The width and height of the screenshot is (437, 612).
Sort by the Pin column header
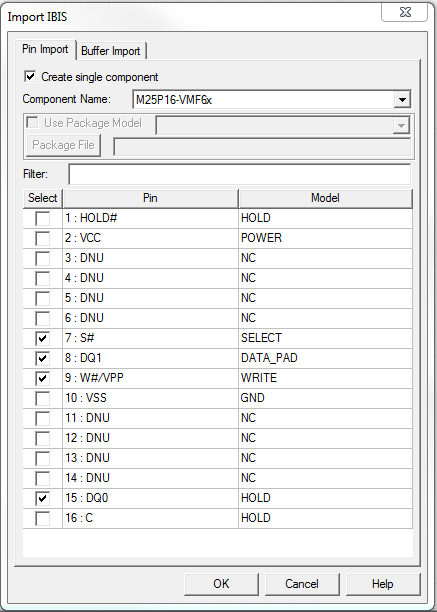coord(150,198)
